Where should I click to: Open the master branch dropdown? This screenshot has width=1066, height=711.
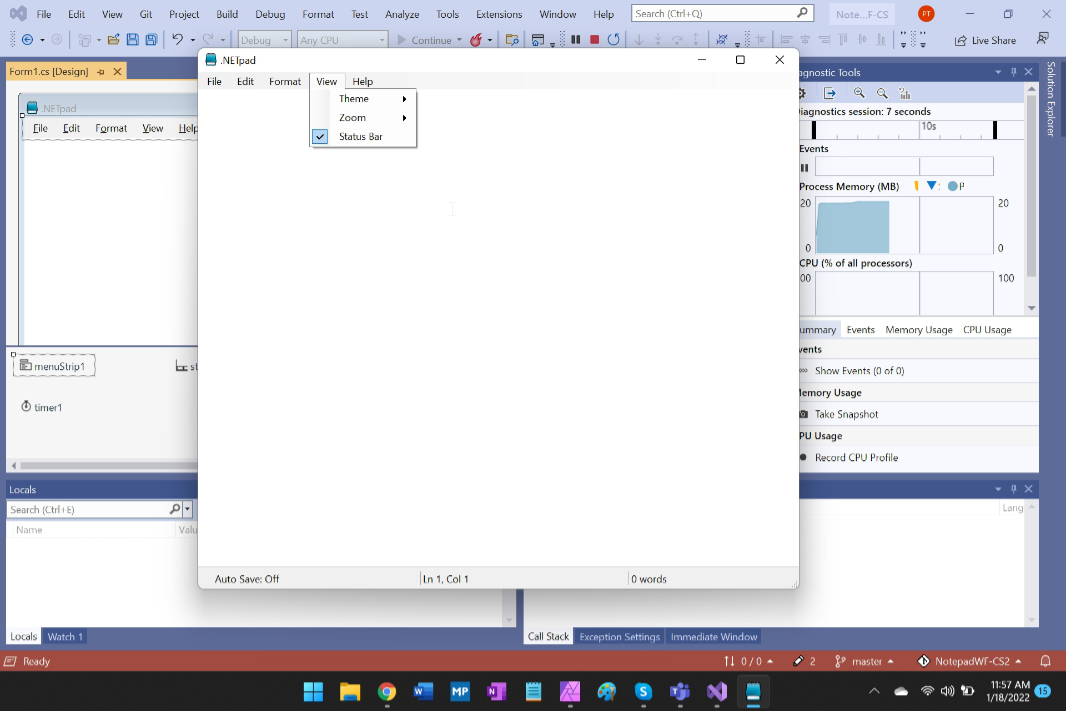(866, 661)
